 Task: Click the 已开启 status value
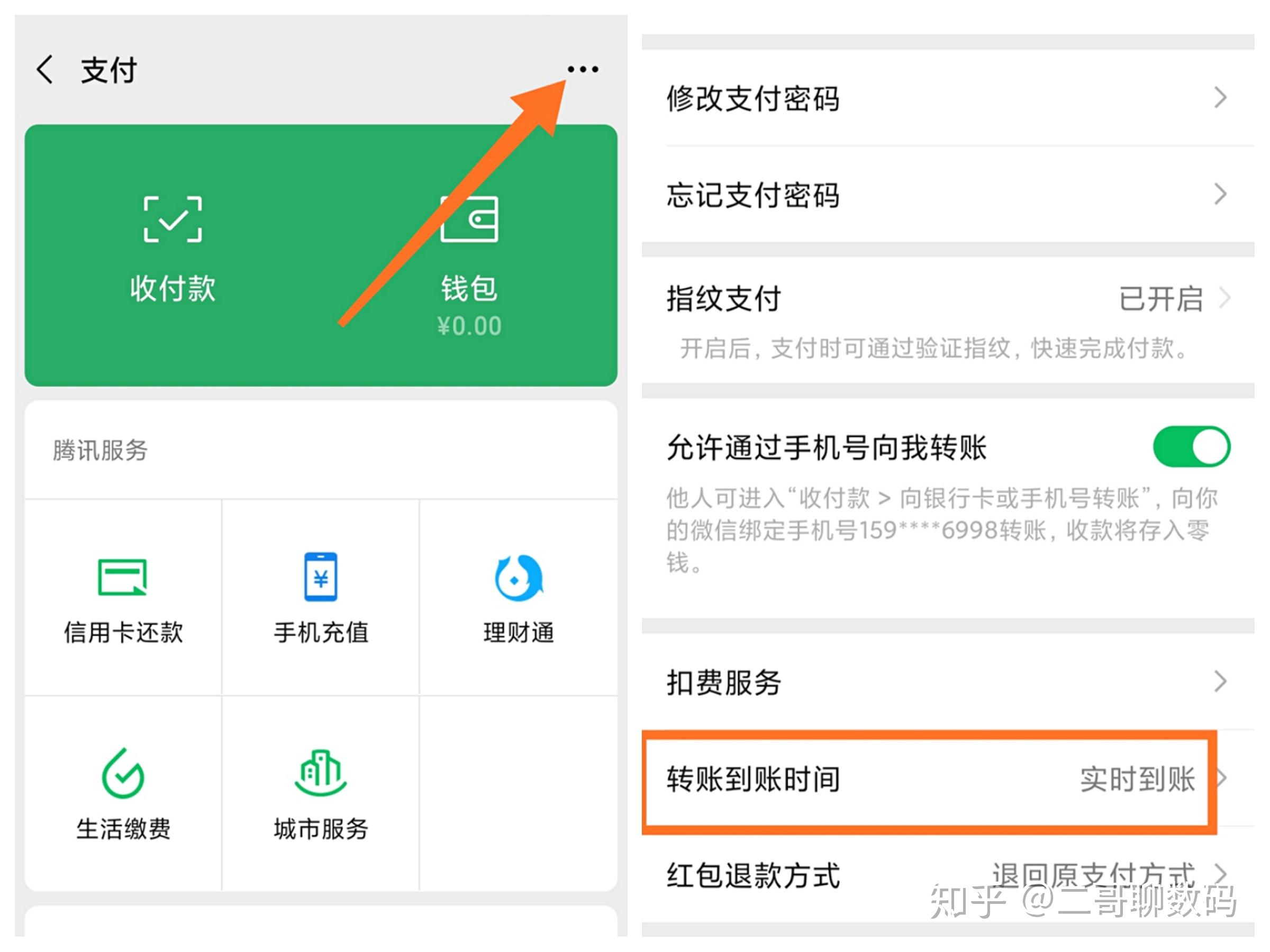coord(1161,299)
